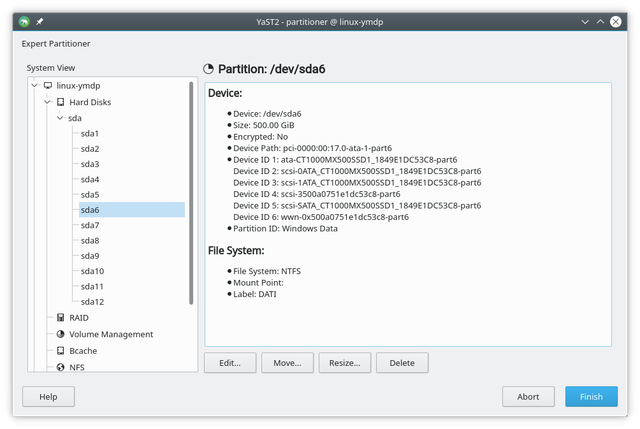The height and width of the screenshot is (429, 640).
Task: Select partition sda3 in the tree
Action: (x=90, y=164)
